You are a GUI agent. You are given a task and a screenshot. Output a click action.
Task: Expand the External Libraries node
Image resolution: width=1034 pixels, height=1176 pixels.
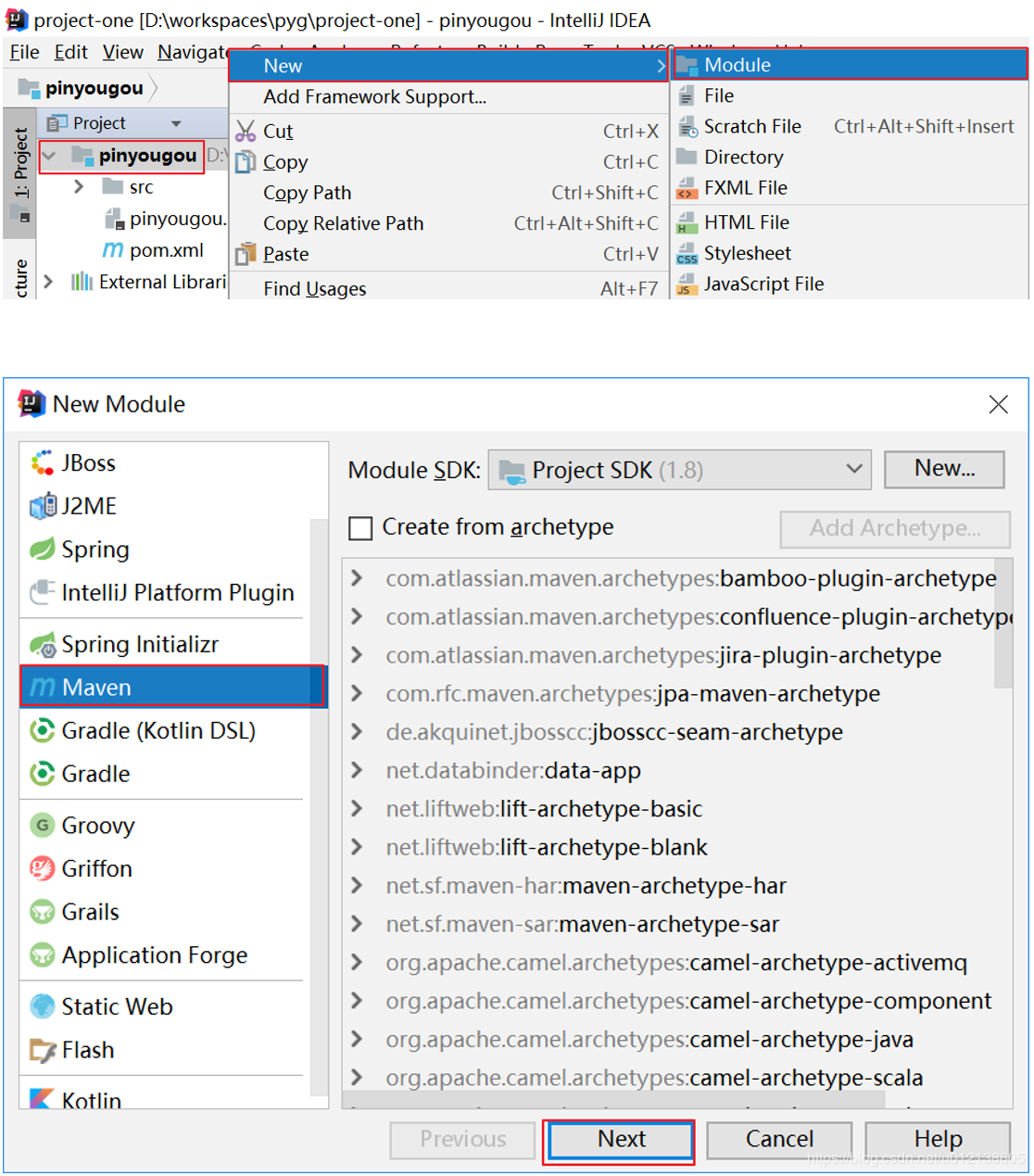49,282
